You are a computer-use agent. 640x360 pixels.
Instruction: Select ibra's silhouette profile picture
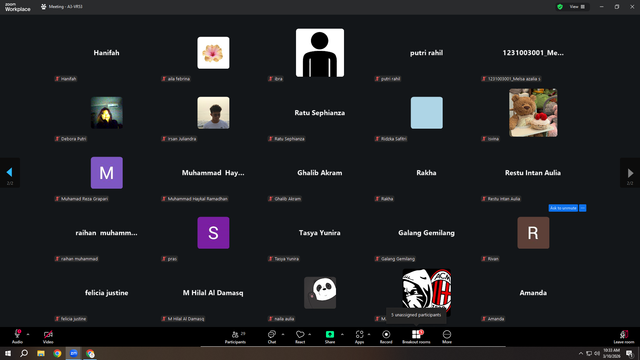tap(320, 53)
